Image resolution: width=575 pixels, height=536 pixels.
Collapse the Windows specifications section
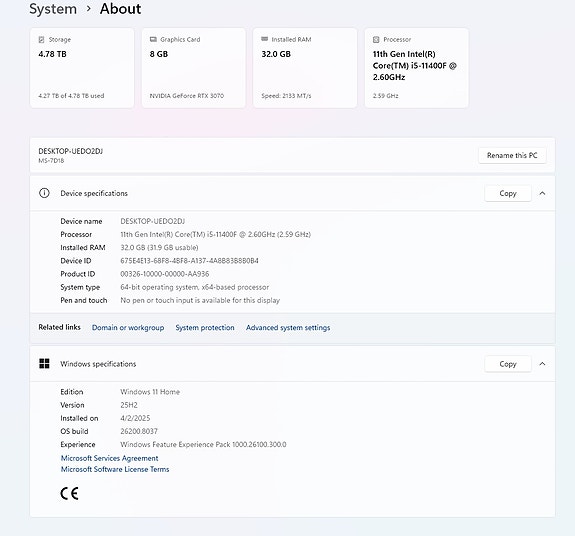pos(542,364)
